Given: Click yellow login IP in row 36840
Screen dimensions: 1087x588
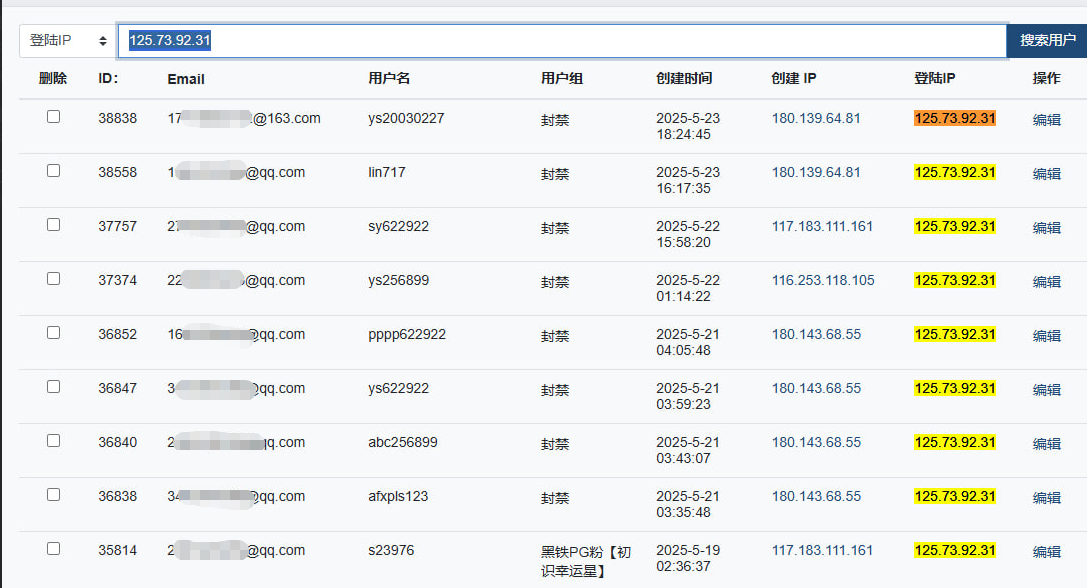Looking at the screenshot, I should pyautogui.click(x=955, y=442).
